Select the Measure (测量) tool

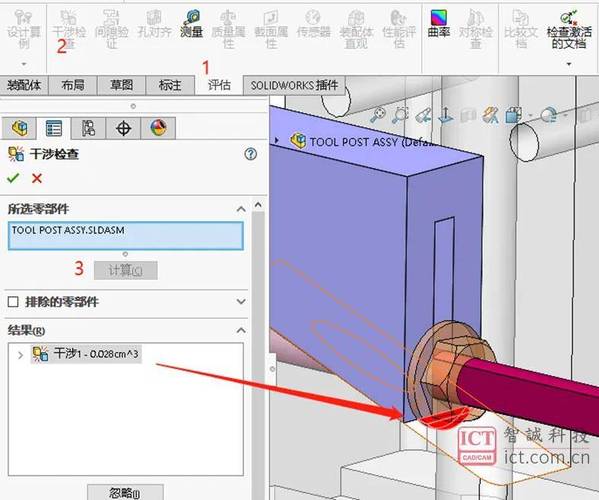click(x=192, y=24)
